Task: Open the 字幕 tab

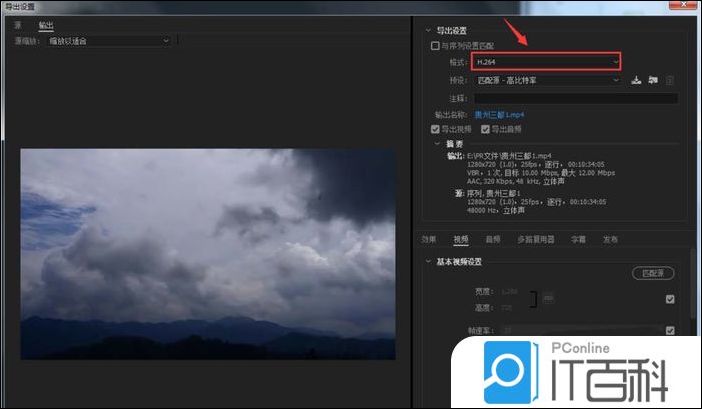Action: 578,239
